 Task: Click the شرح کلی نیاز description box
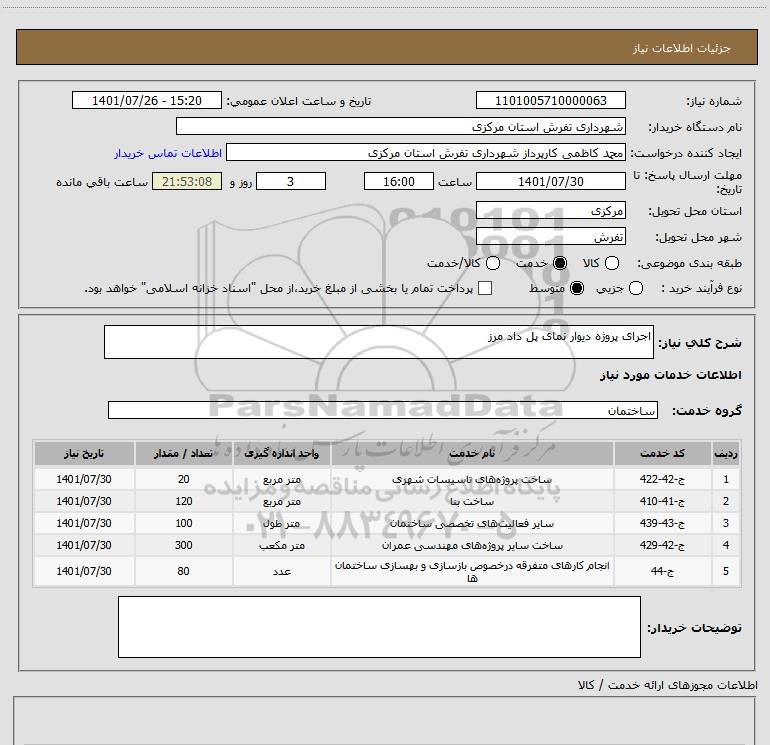tap(379, 342)
